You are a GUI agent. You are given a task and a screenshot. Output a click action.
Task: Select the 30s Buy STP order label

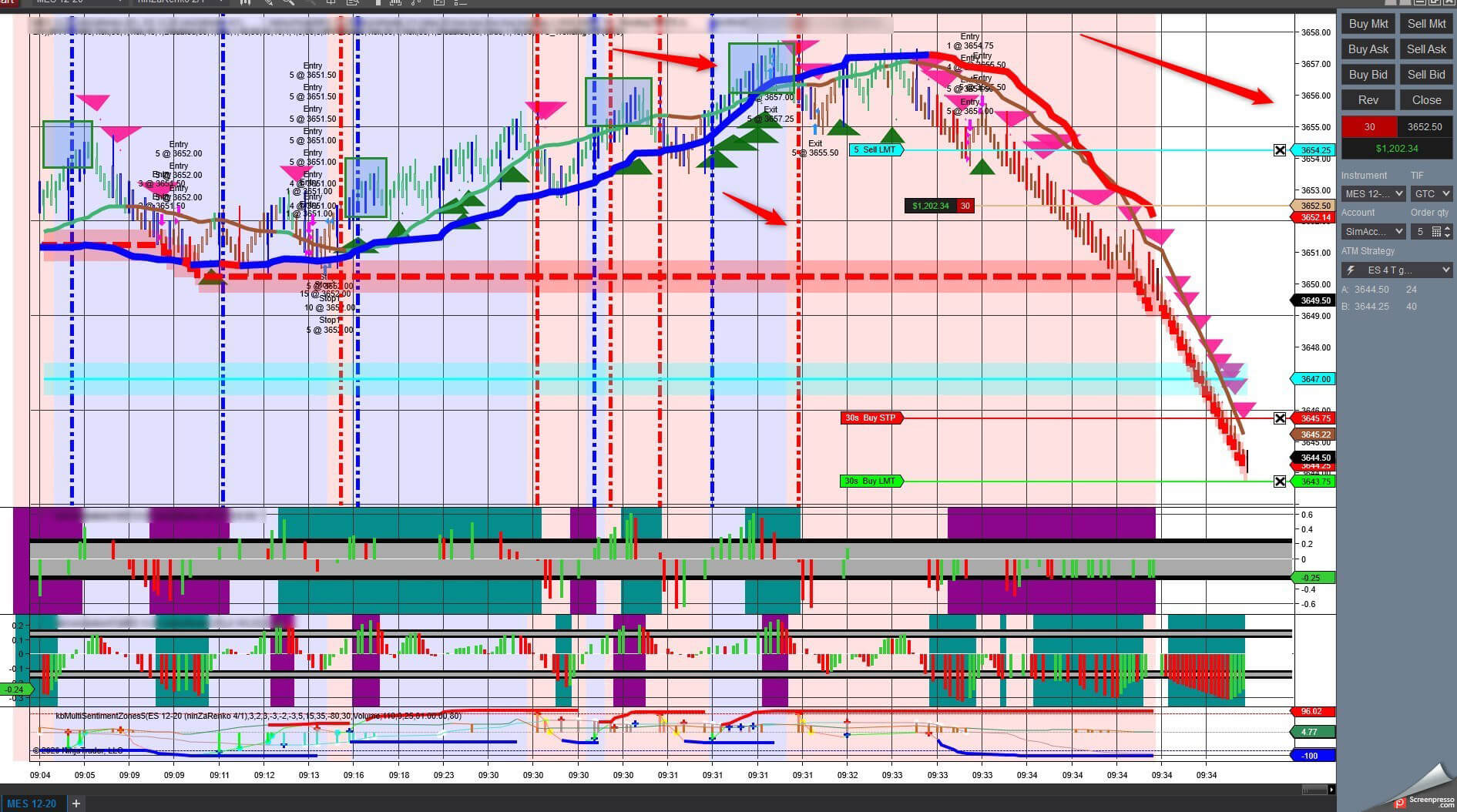point(871,418)
